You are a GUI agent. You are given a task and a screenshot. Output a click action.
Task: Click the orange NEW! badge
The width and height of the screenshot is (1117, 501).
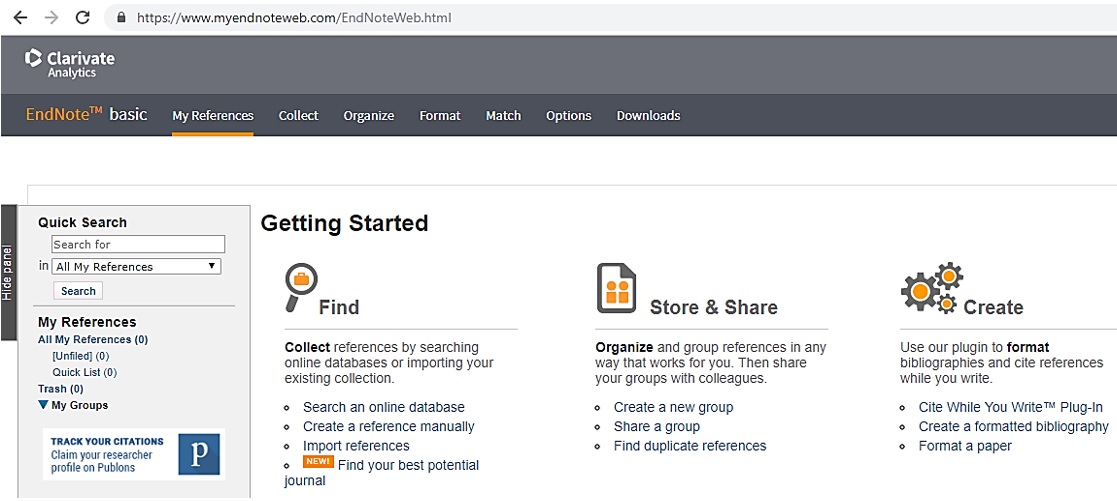point(318,461)
